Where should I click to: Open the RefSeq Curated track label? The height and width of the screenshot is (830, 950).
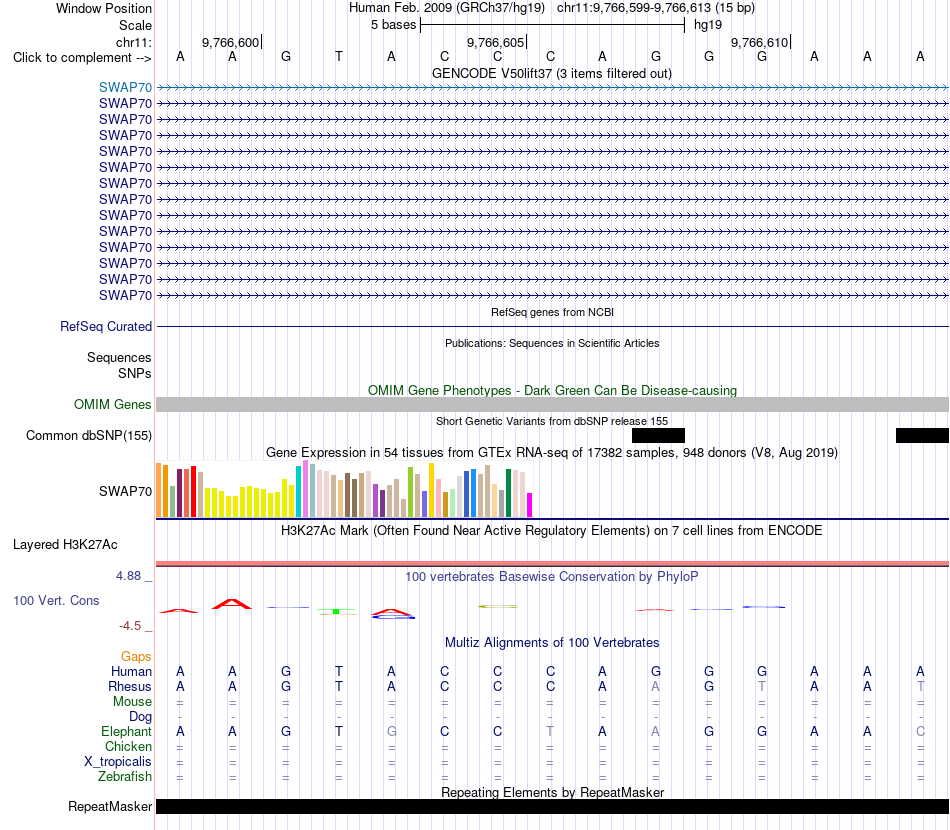pyautogui.click(x=106, y=327)
